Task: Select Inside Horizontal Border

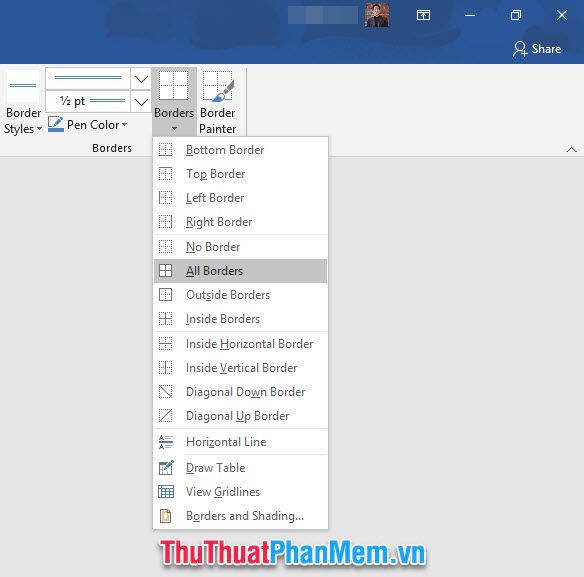Action: (241, 343)
